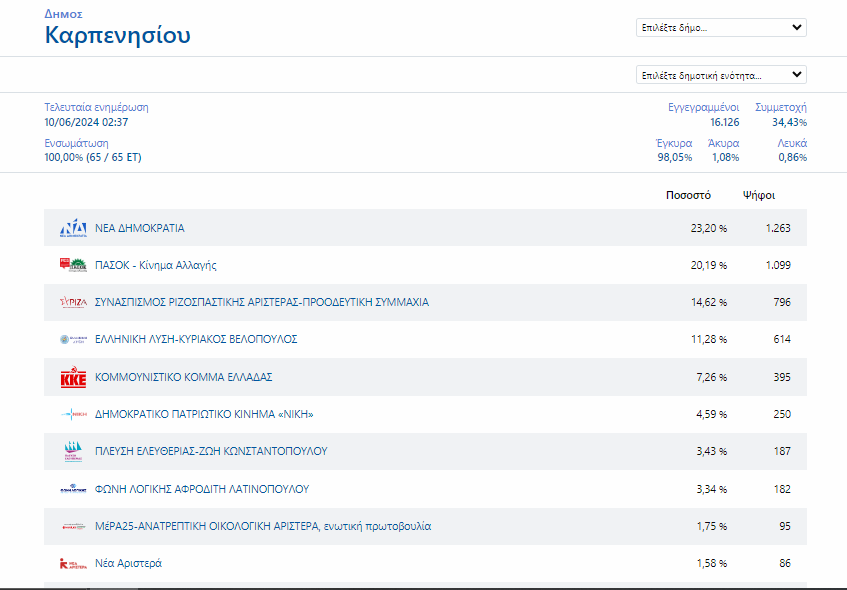Open ΦΩΝΗ ΛΟΓΙΚΗΣ ΑΦΡΟΔΙΤΗ ΛΑΤΙΝΟΠΟΥΛΟΥ link
Viewport: 847px width, 590px height.
[202, 489]
